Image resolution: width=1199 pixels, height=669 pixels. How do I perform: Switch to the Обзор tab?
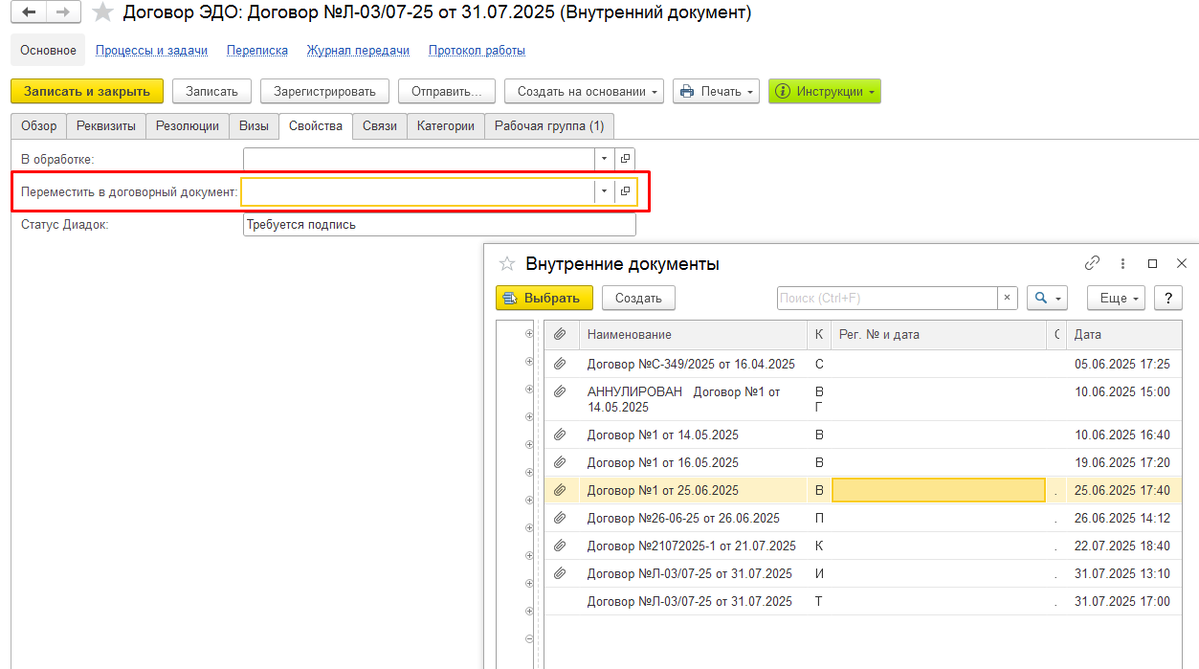pyautogui.click(x=39, y=126)
